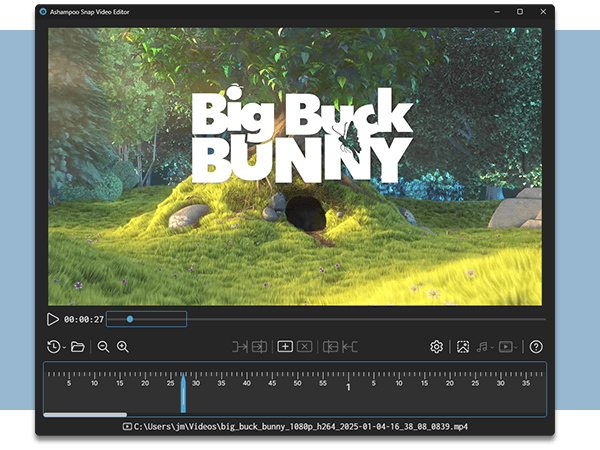Open the help question mark icon
600x450 pixels.
coord(536,347)
